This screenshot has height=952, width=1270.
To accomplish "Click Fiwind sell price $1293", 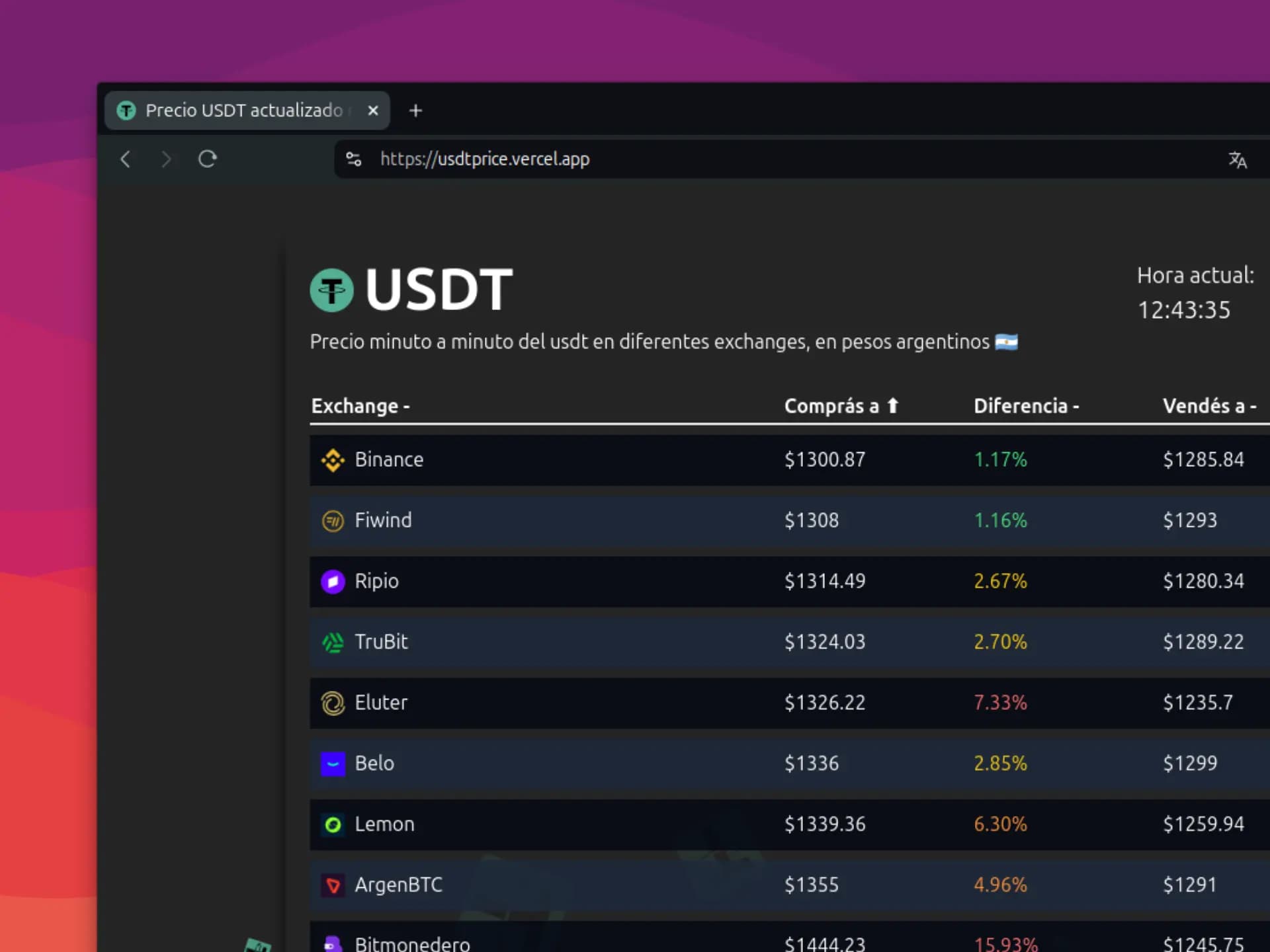I will pyautogui.click(x=1190, y=520).
